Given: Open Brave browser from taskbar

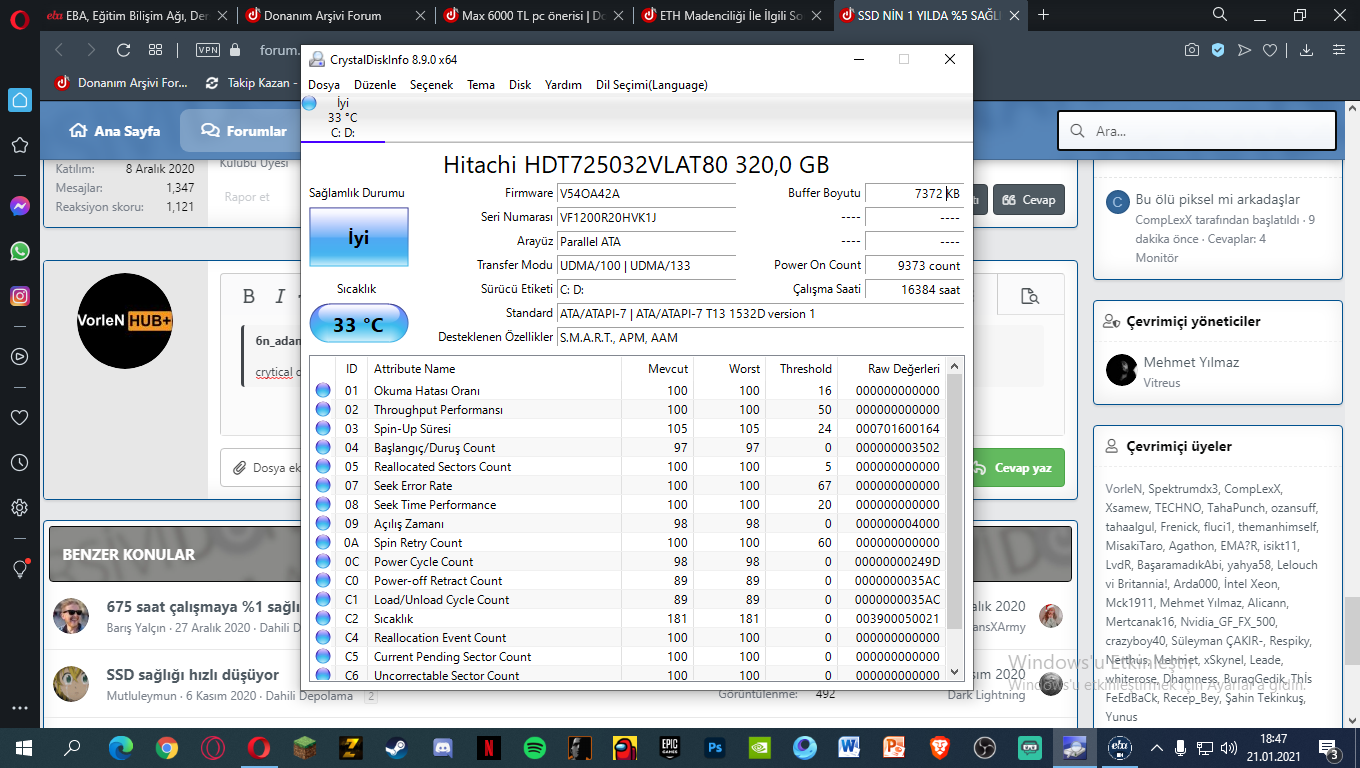Looking at the screenshot, I should pos(939,747).
